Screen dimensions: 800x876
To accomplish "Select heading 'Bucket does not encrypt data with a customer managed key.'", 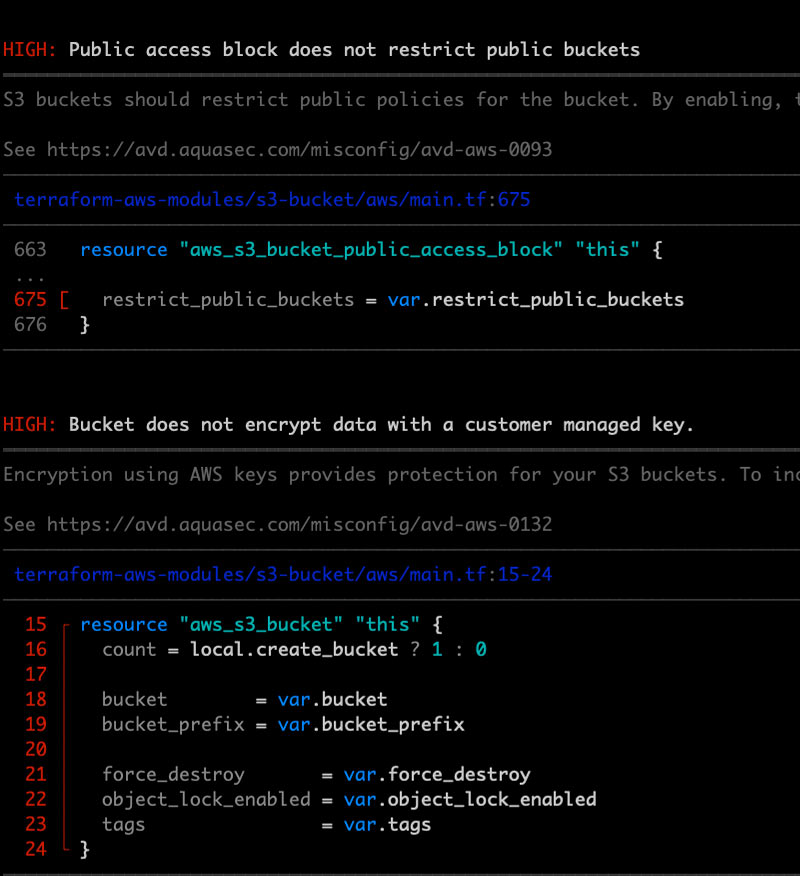I will point(381,425).
